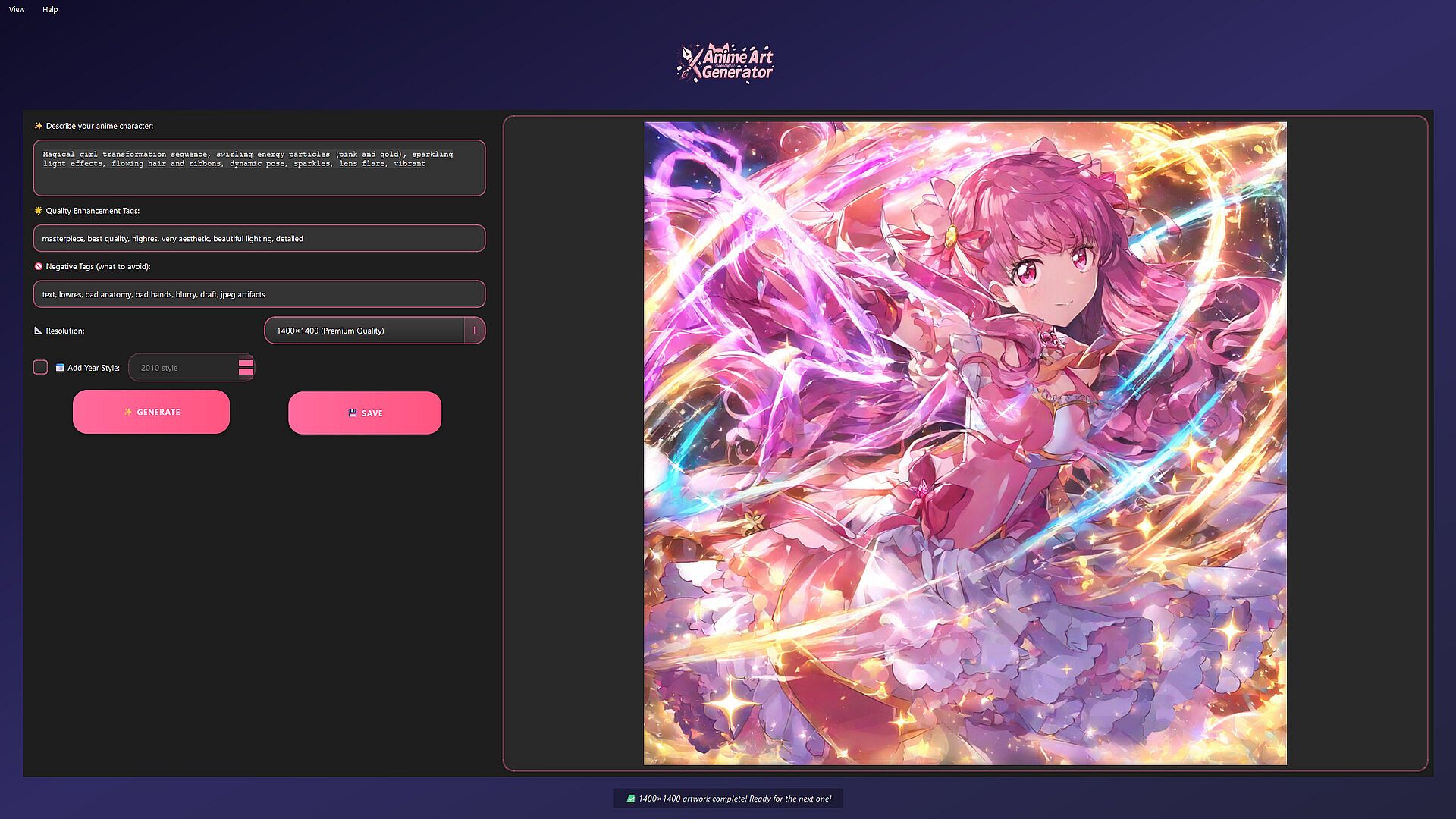Click the Anime Art Generator logo
The image size is (1456, 819).
pos(726,63)
